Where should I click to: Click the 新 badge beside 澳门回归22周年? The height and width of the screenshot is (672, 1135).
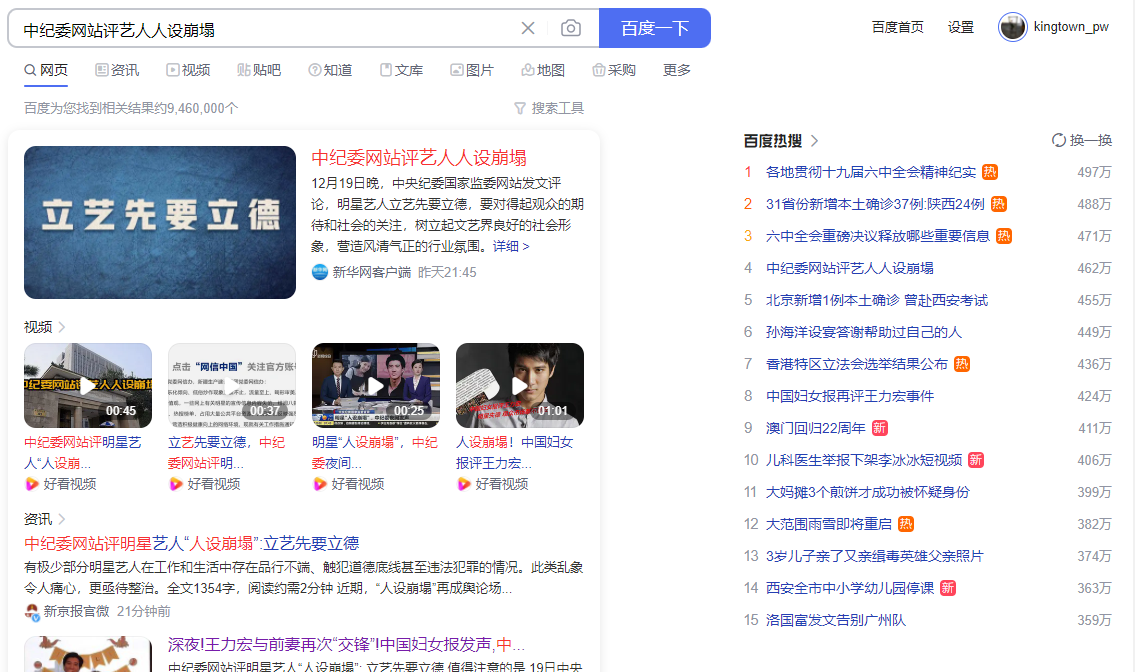coord(879,428)
